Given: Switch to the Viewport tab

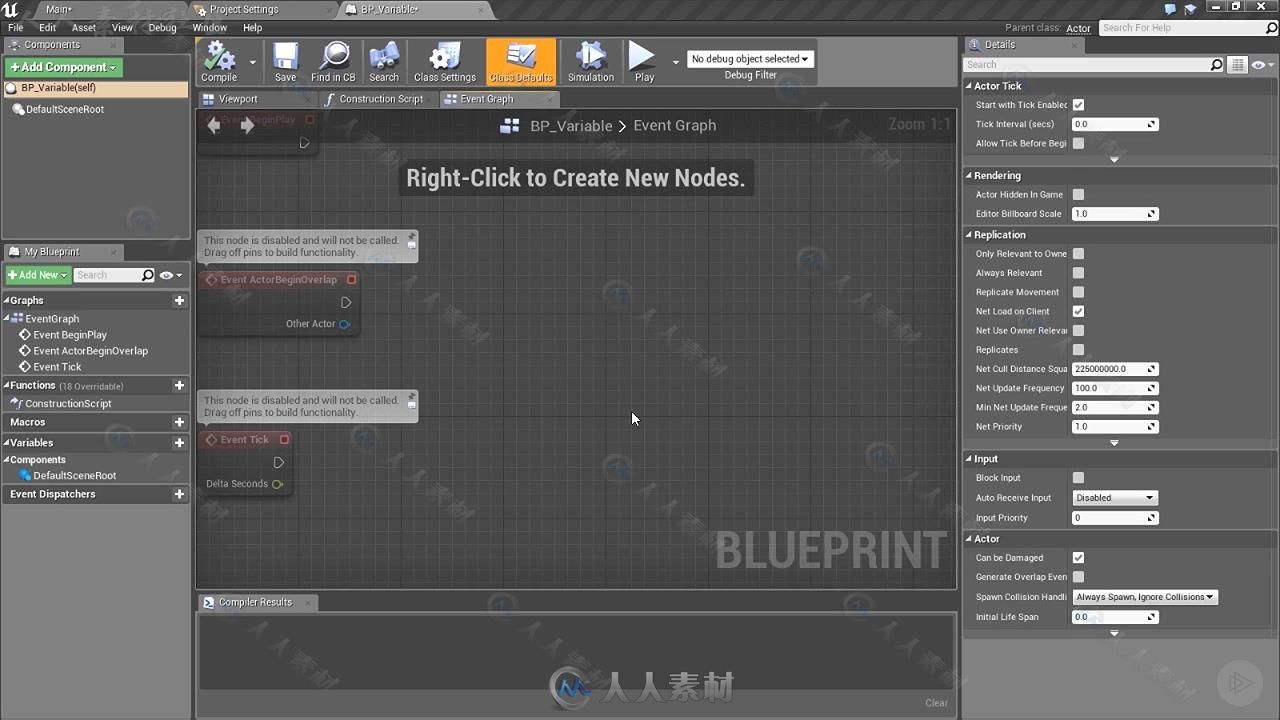Looking at the screenshot, I should click(237, 99).
